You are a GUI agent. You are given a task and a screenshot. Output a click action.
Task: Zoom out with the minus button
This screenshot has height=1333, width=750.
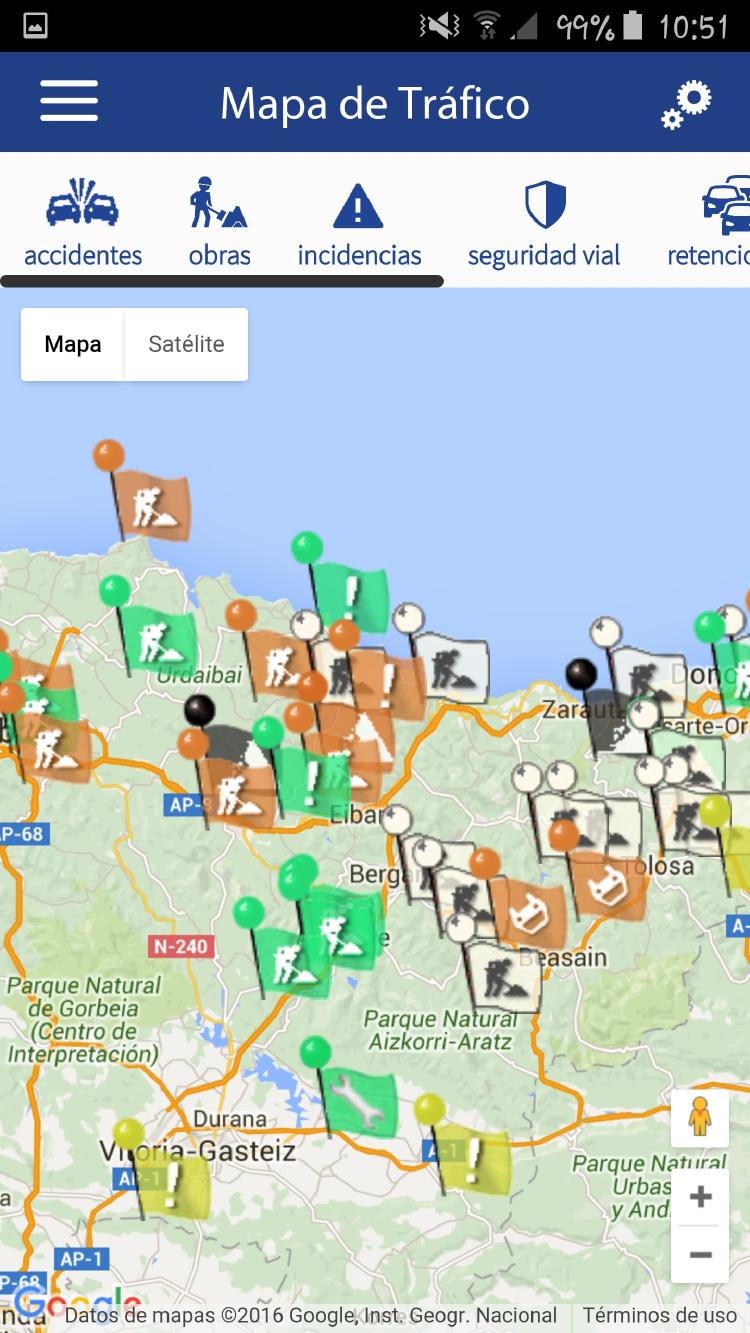pyautogui.click(x=700, y=1254)
